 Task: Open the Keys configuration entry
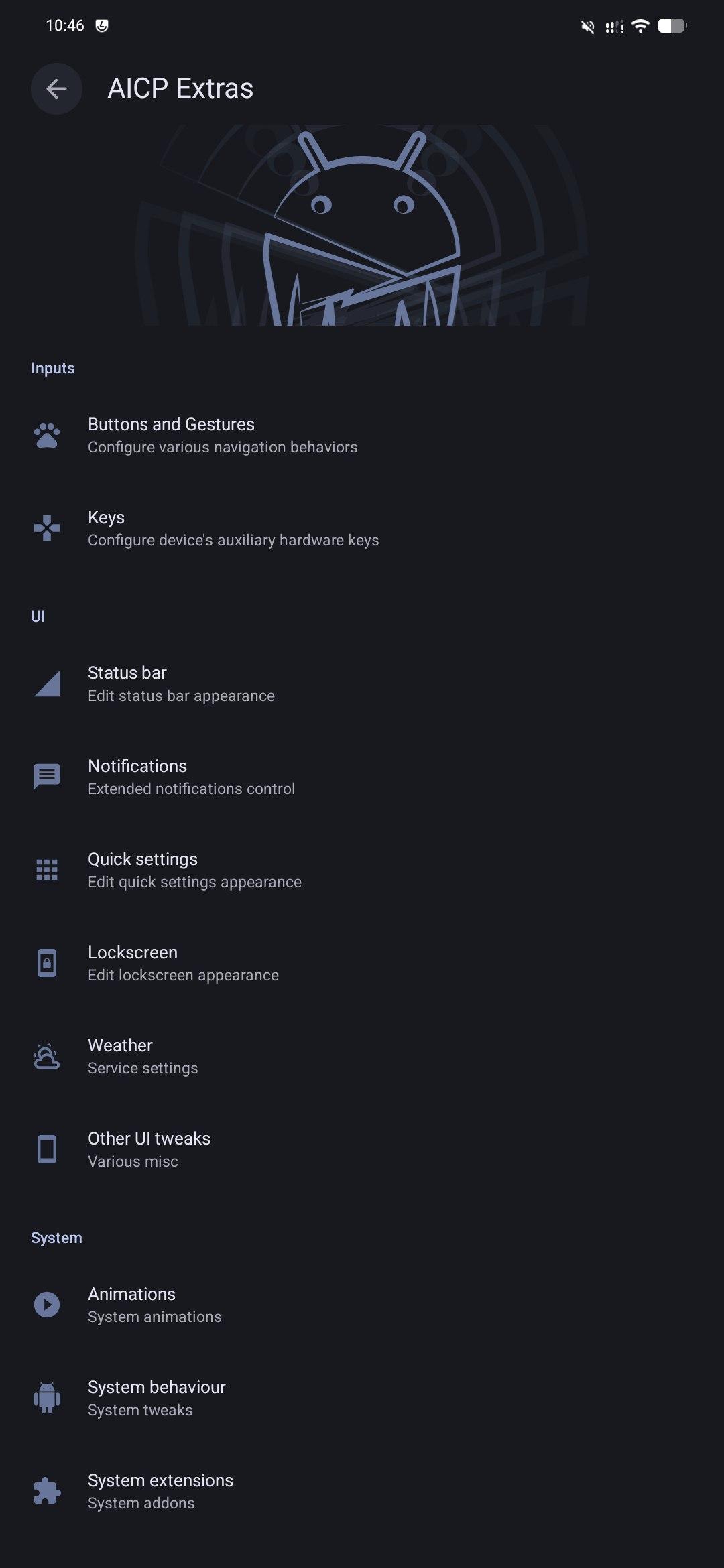click(233, 529)
